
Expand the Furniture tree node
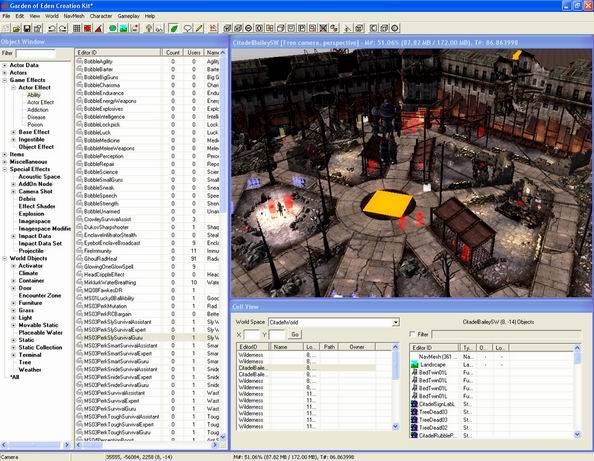[x=14, y=303]
